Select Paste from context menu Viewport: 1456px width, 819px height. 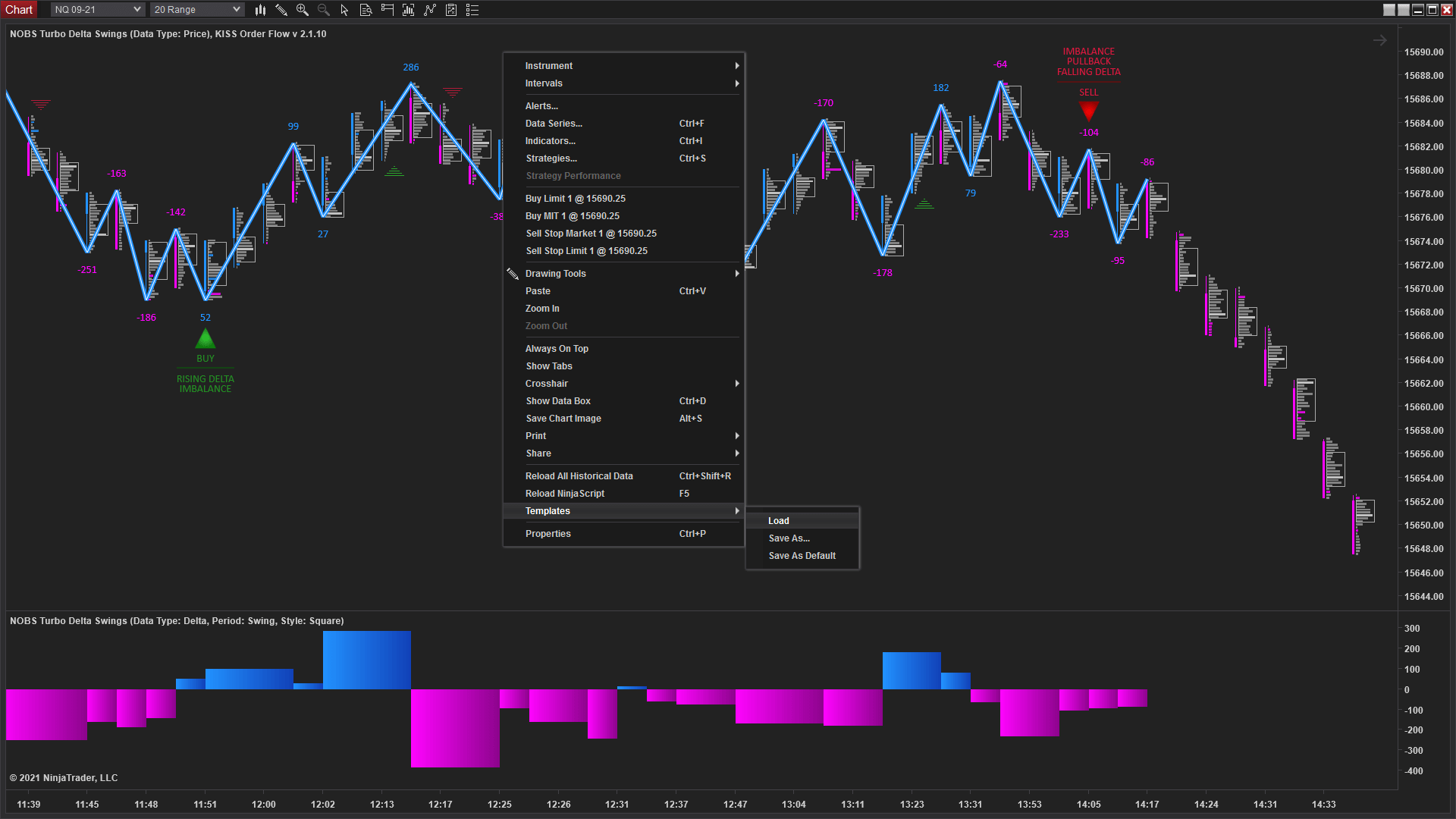[624, 291]
